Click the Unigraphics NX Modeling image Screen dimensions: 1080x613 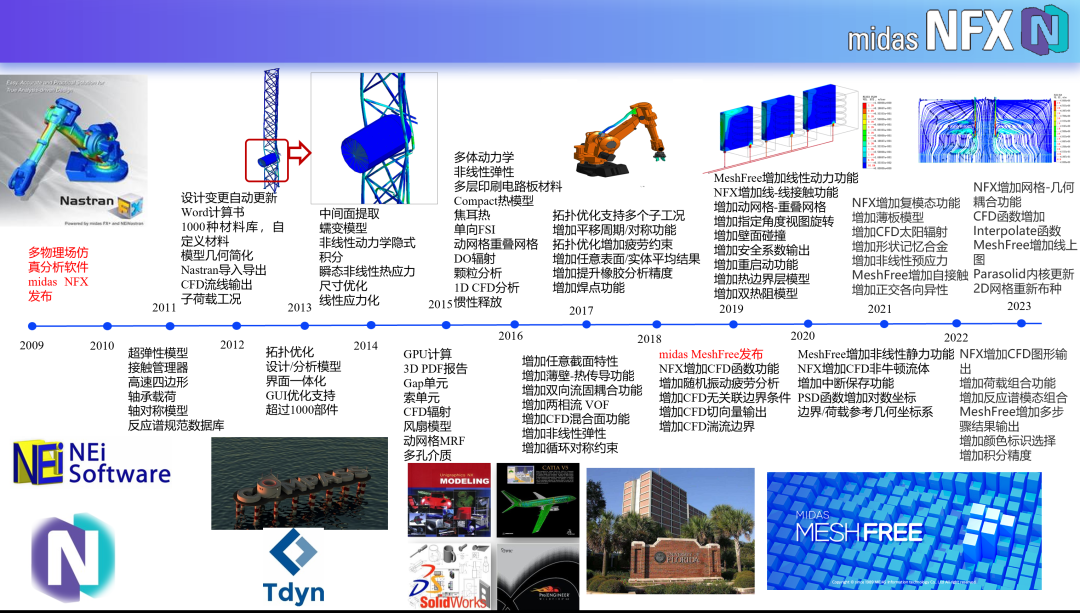pos(449,500)
